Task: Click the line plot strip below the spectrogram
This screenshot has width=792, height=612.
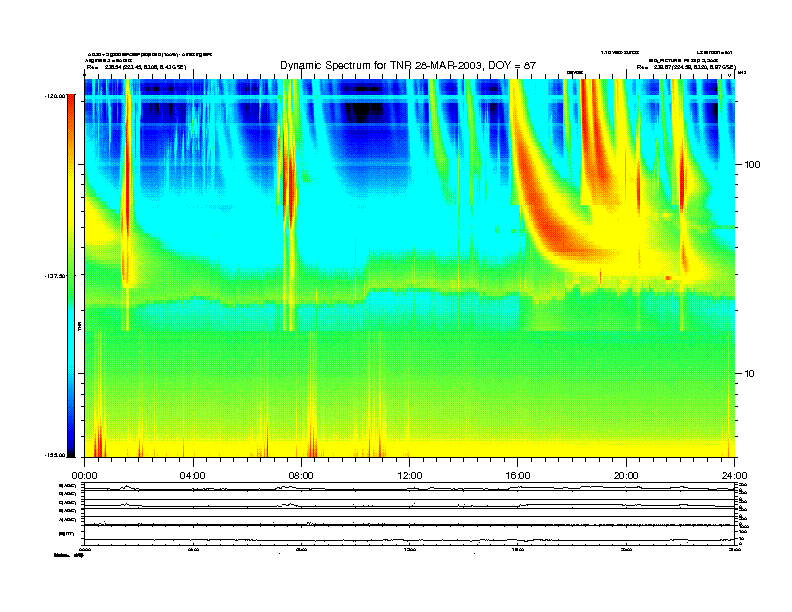Action: click(409, 514)
